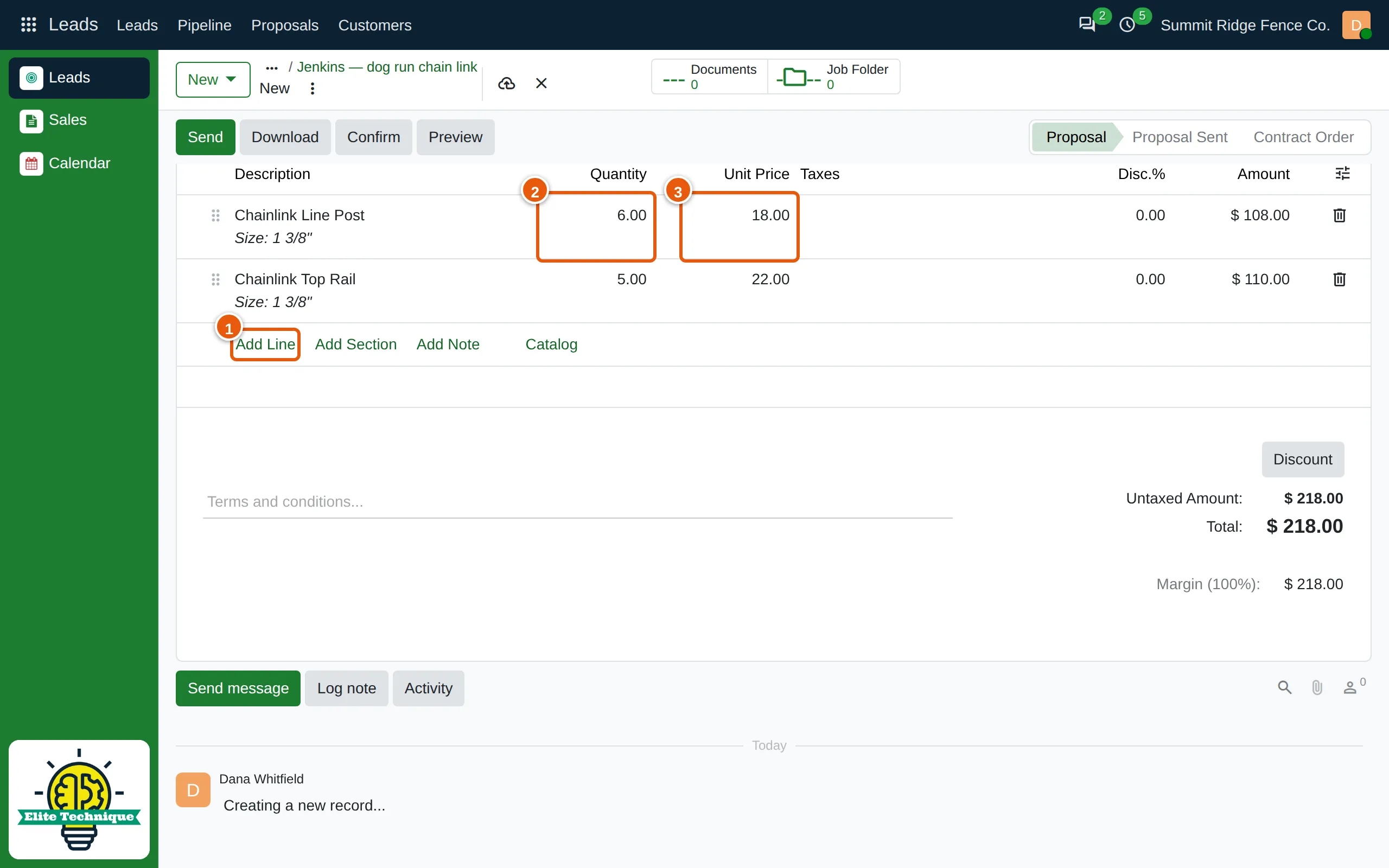This screenshot has height=868, width=1389.
Task: Open the Customers menu
Action: 375,25
